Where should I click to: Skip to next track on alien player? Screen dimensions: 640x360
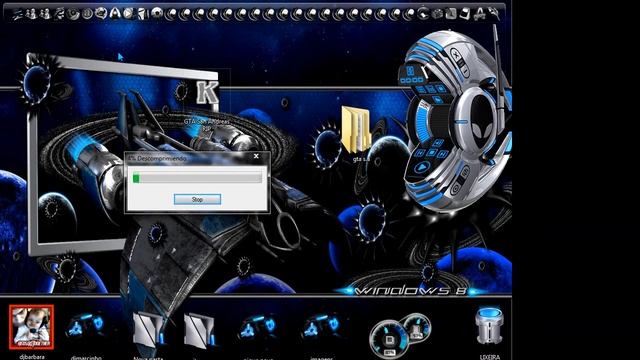click(443, 154)
